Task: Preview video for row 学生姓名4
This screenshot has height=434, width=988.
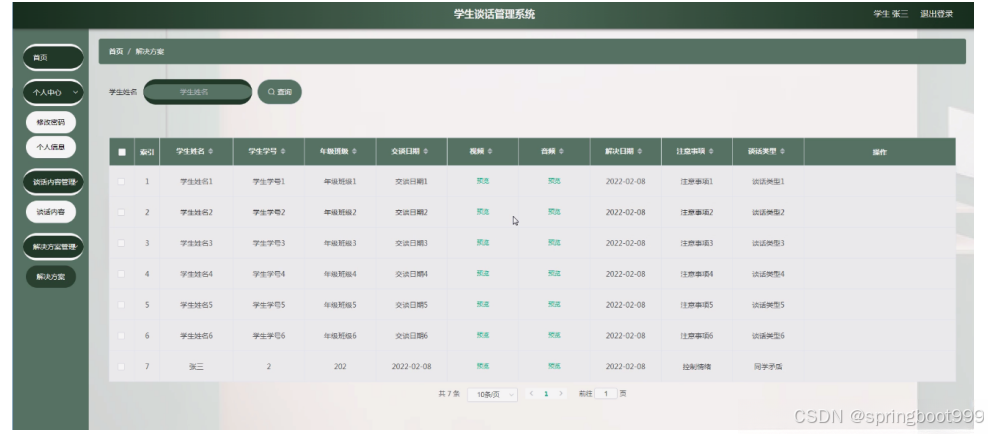Action: click(483, 273)
